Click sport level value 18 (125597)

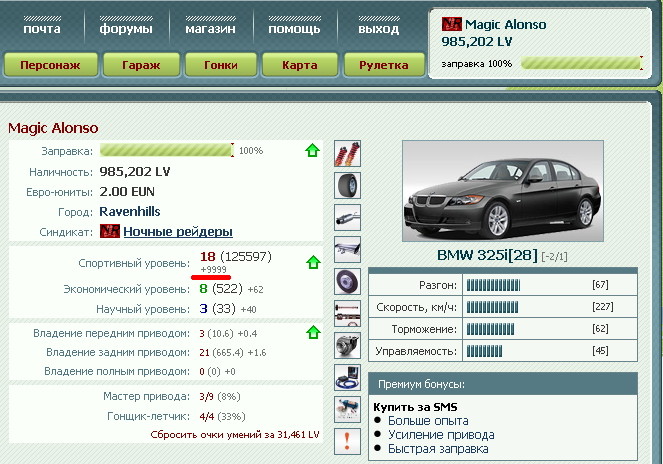click(236, 256)
